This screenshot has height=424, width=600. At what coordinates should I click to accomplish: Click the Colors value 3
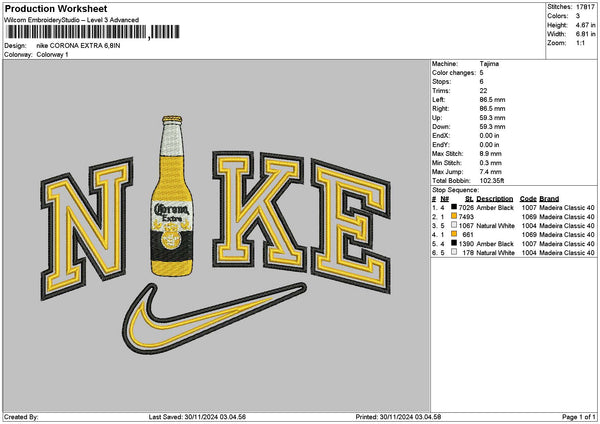578,16
